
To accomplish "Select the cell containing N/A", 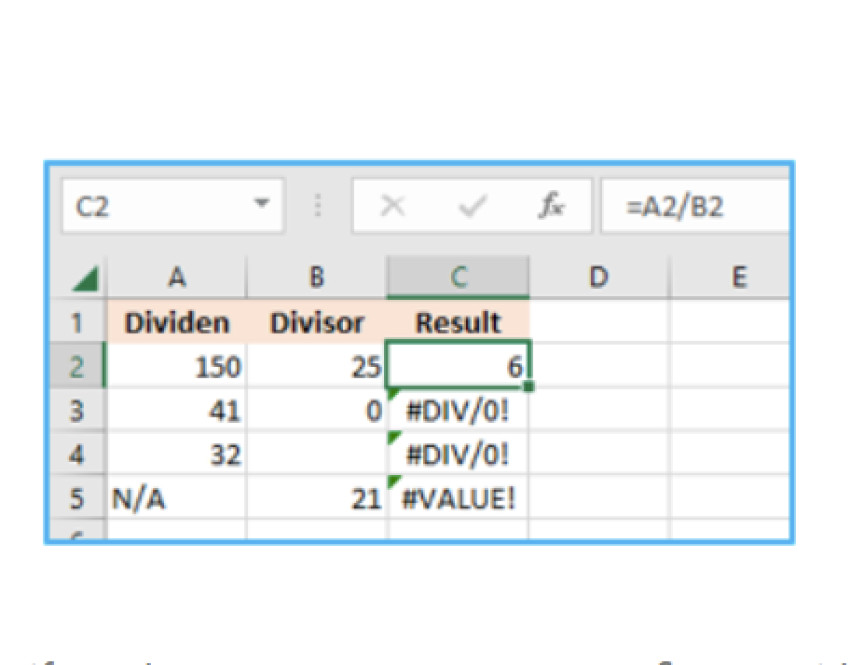I will [175, 498].
